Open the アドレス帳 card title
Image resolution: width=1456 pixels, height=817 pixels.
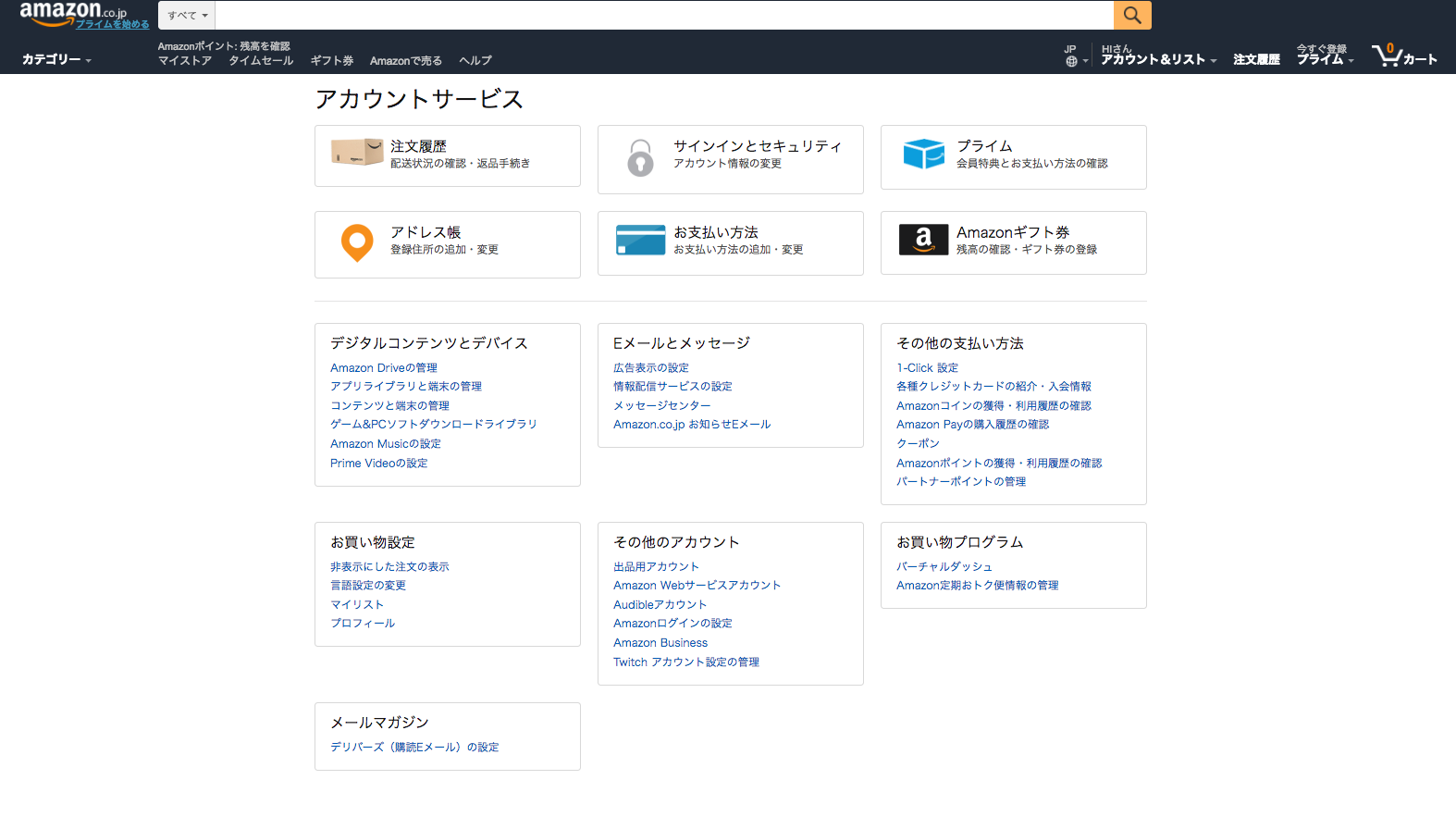click(426, 232)
